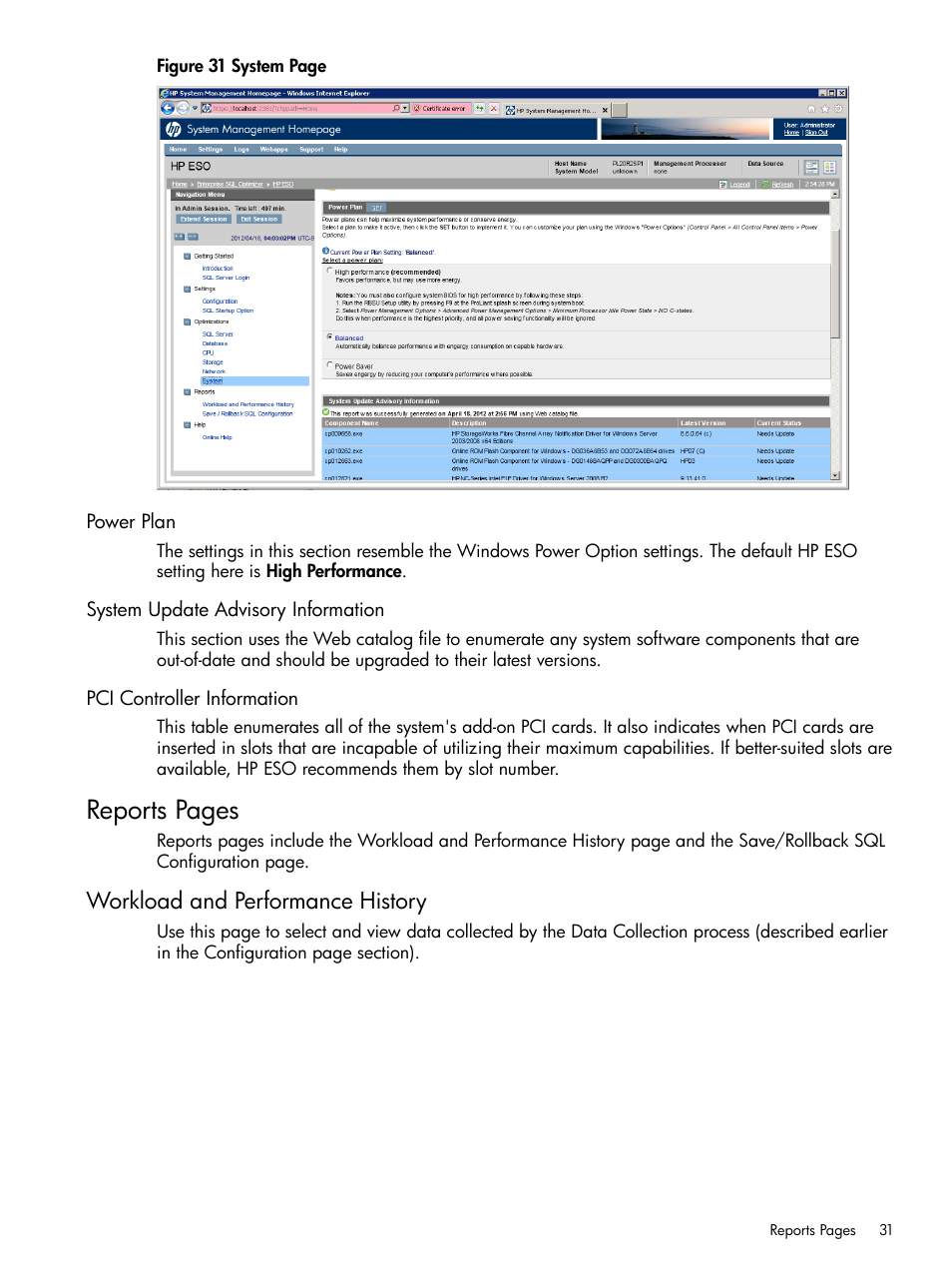Collapse the Reports tree node
The image size is (952, 1269).
click(x=187, y=391)
